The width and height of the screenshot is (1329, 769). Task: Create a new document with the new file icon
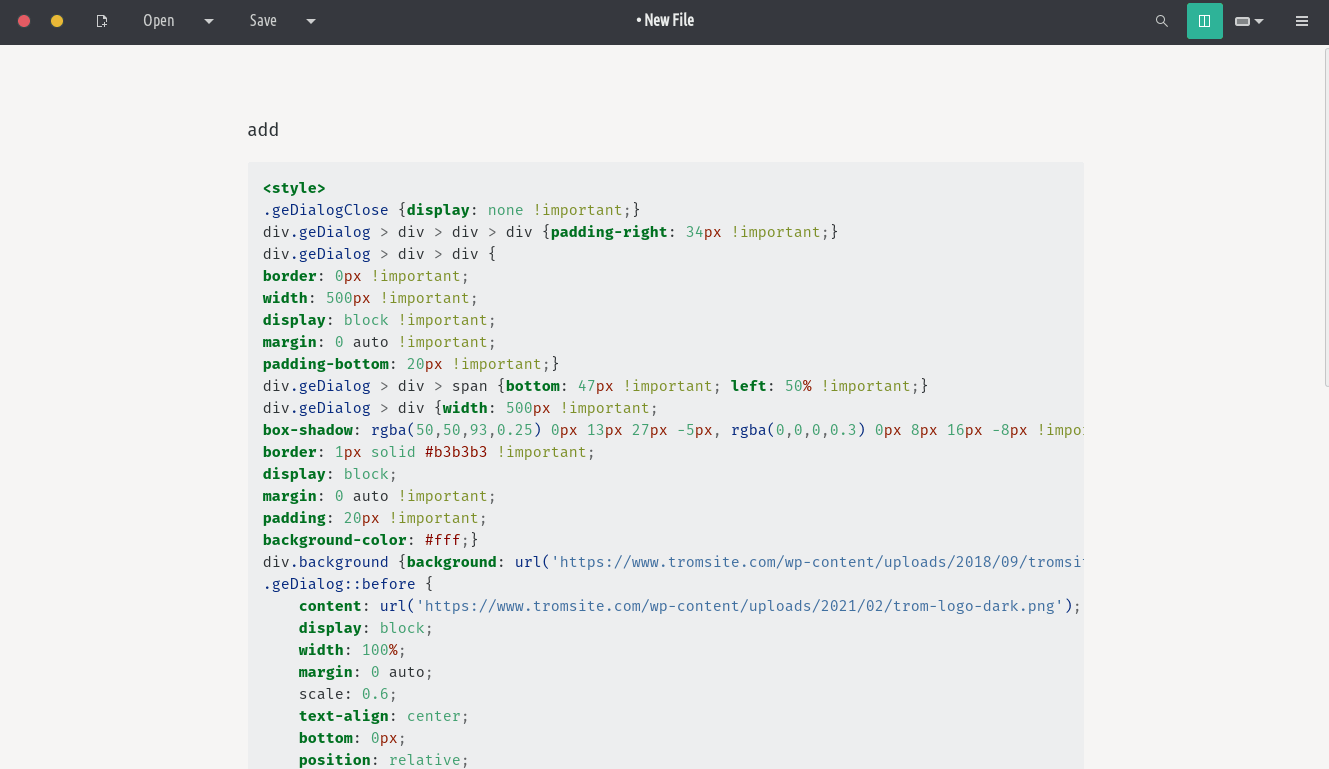tap(102, 21)
